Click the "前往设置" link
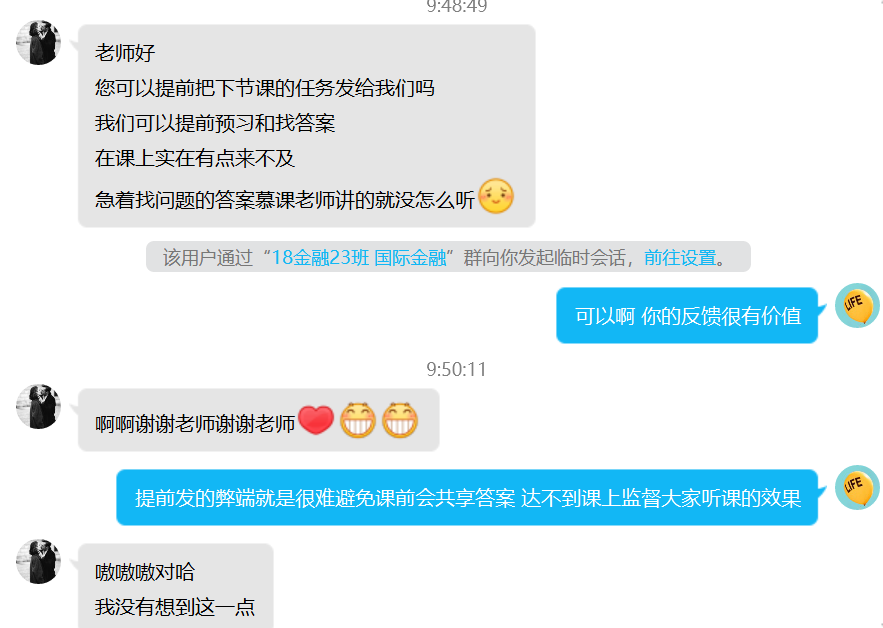This screenshot has height=628, width=883. click(x=680, y=257)
